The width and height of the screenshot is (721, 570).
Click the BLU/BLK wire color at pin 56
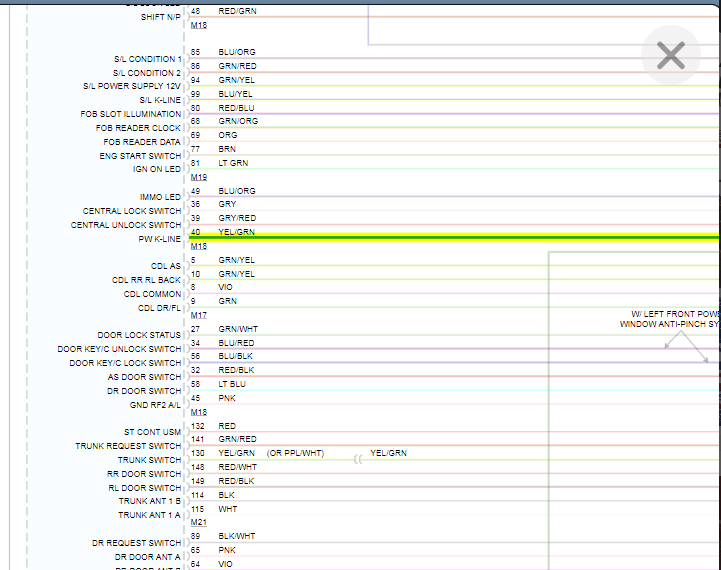click(x=235, y=356)
